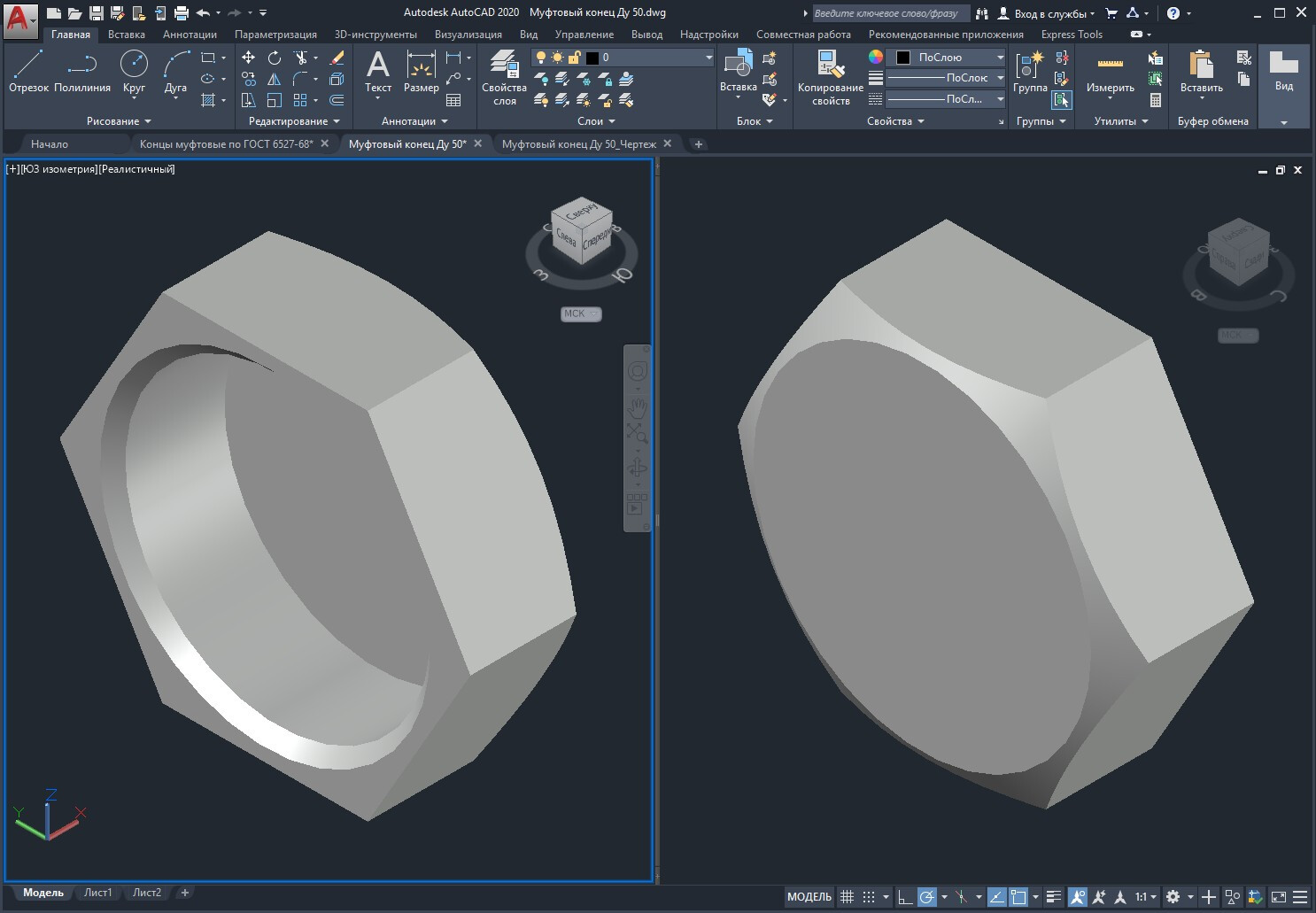Viewport: 1316px width, 913px height.
Task: Switch to Лист1 layout
Action: click(97, 893)
